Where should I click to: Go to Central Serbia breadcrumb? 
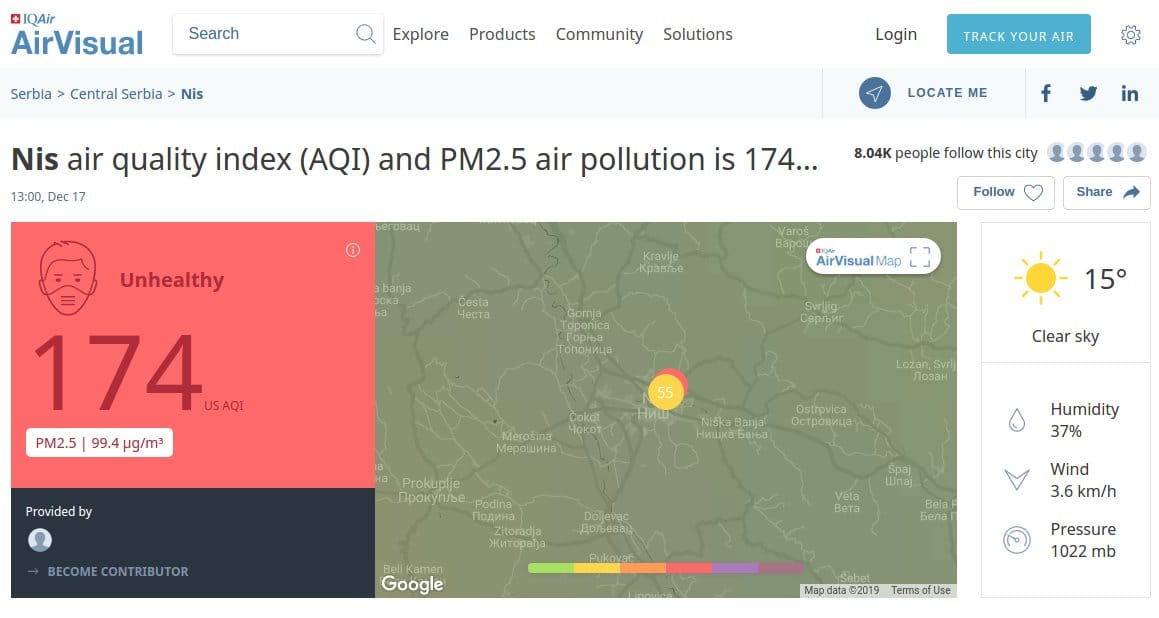point(116,94)
